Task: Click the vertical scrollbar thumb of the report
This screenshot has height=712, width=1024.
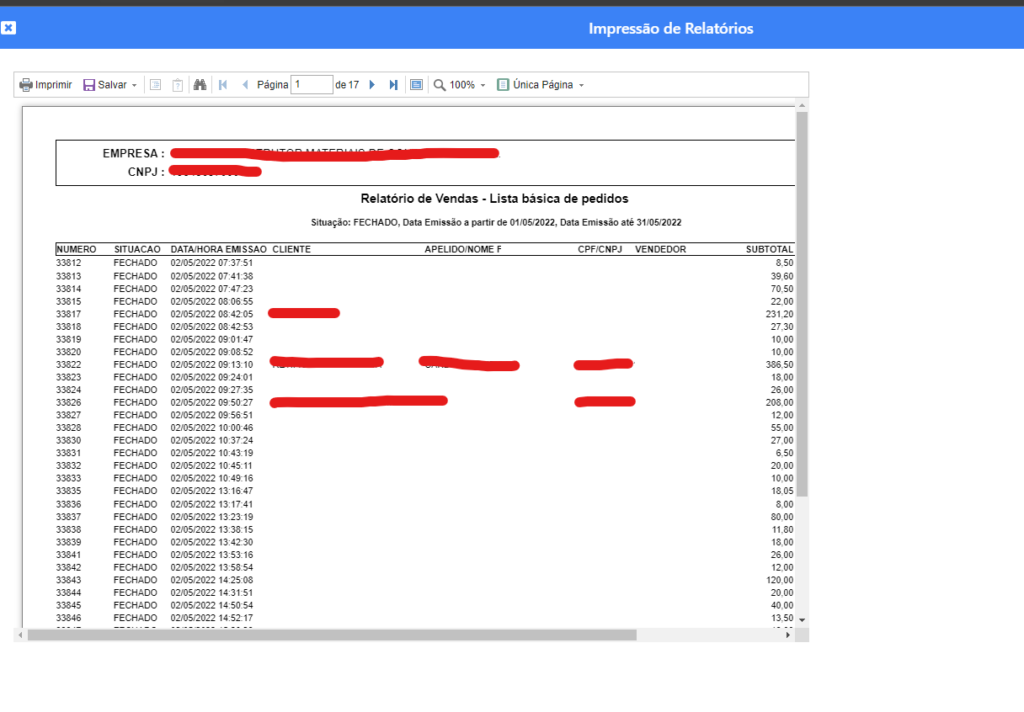Action: pos(802,300)
